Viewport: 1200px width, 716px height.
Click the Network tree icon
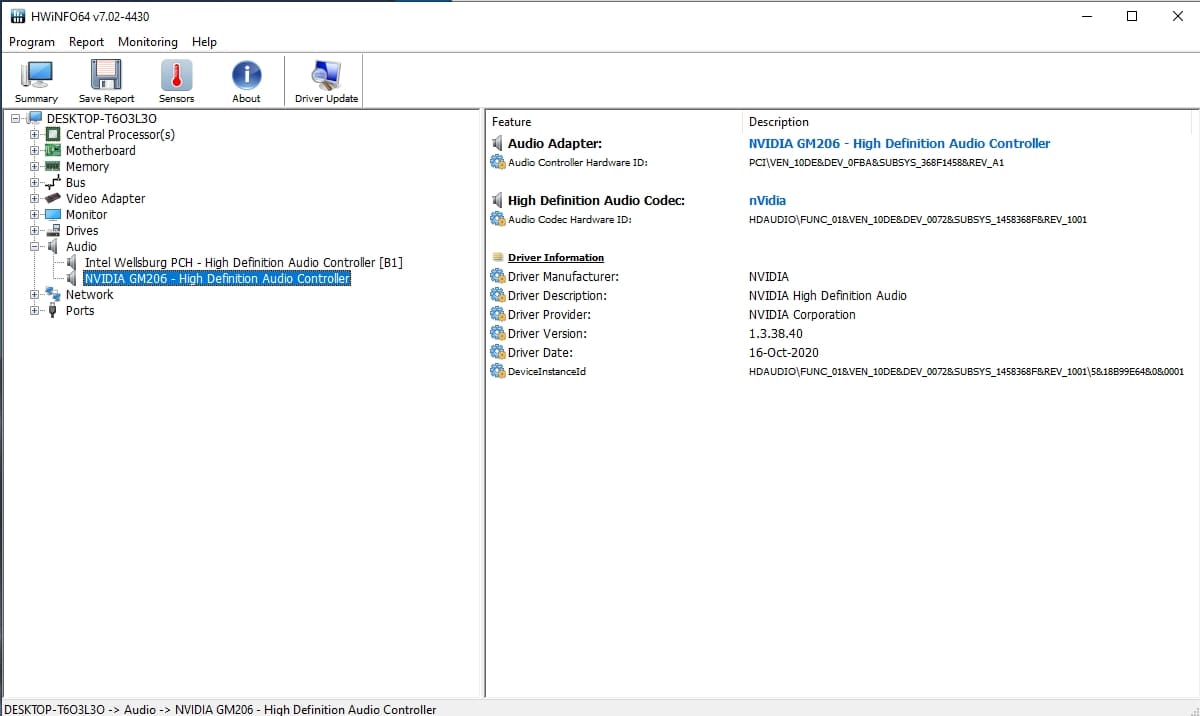click(x=54, y=294)
